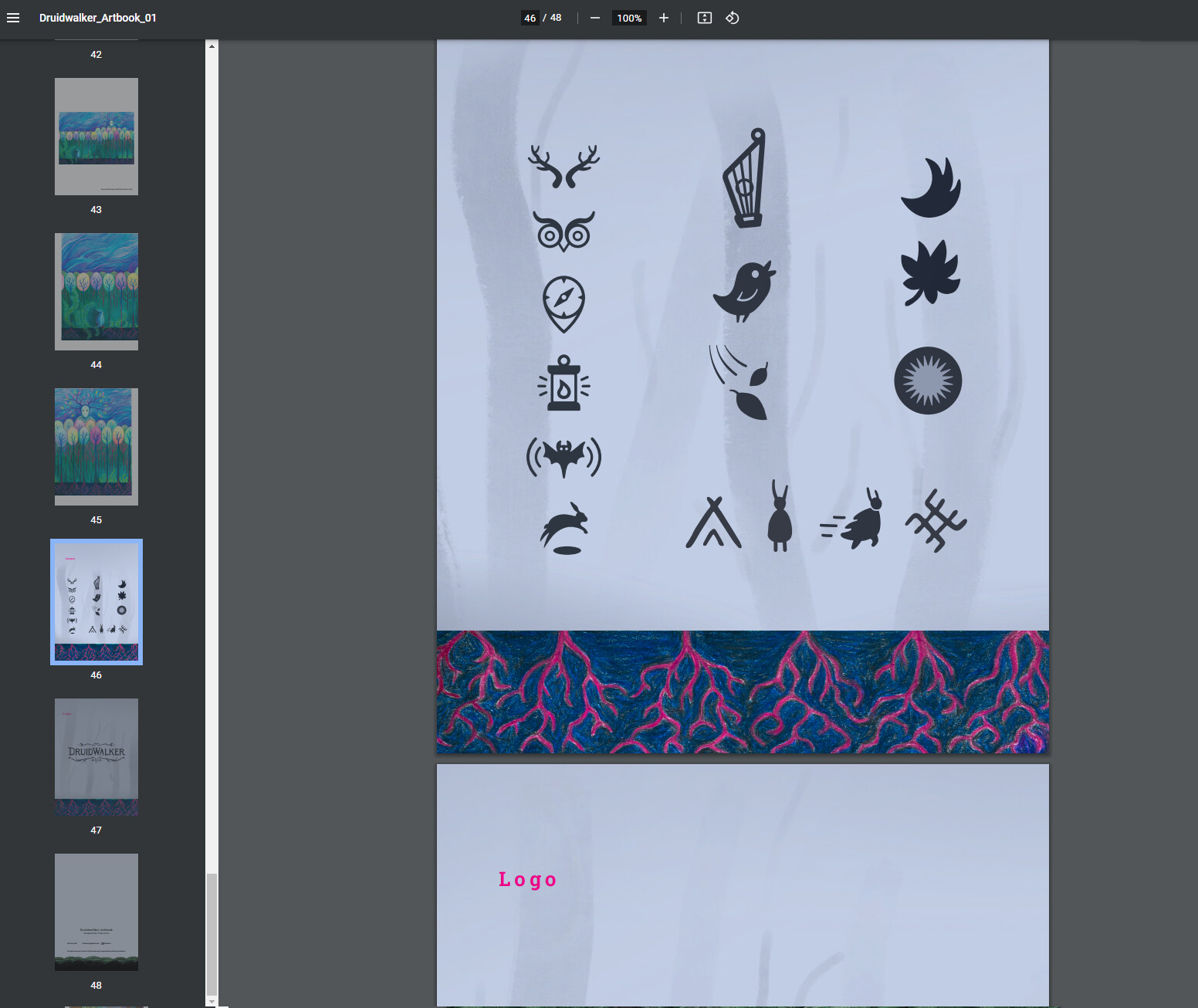
Task: Toggle the sidebar thumbnail panel
Action: 13,18
